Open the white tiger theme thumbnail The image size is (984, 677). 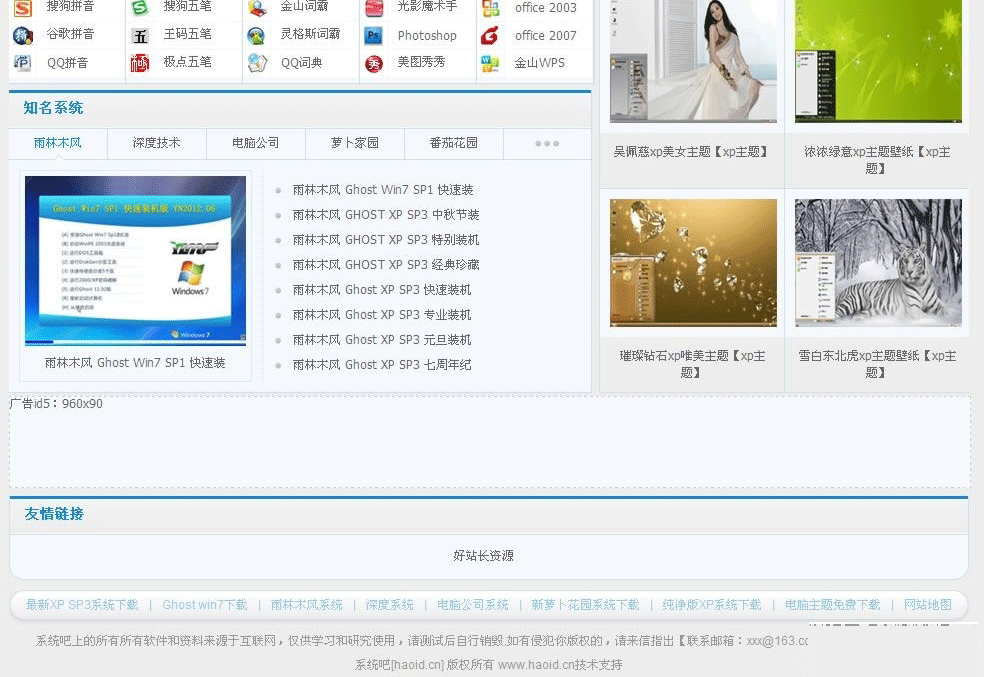coord(878,263)
